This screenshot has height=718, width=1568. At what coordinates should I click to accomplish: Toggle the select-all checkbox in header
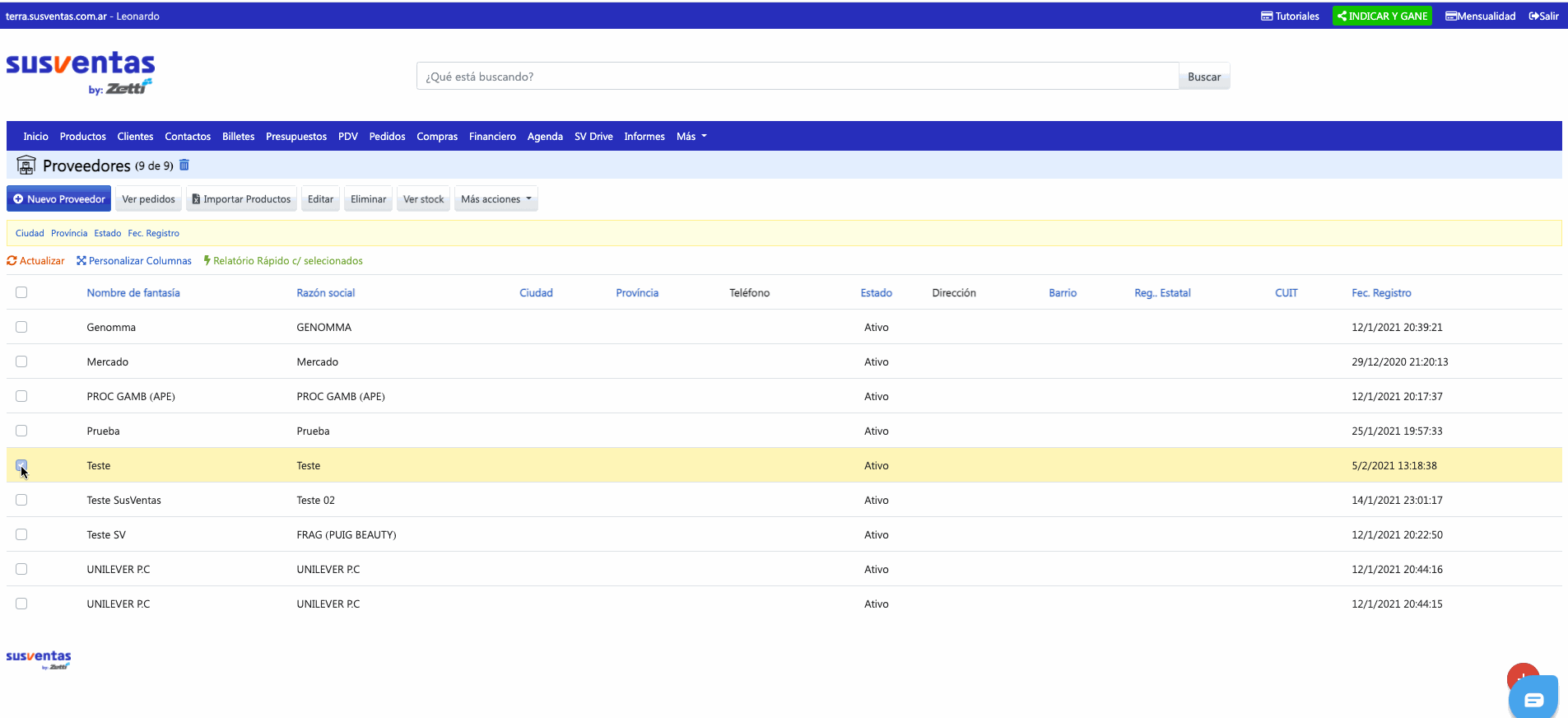tap(21, 292)
